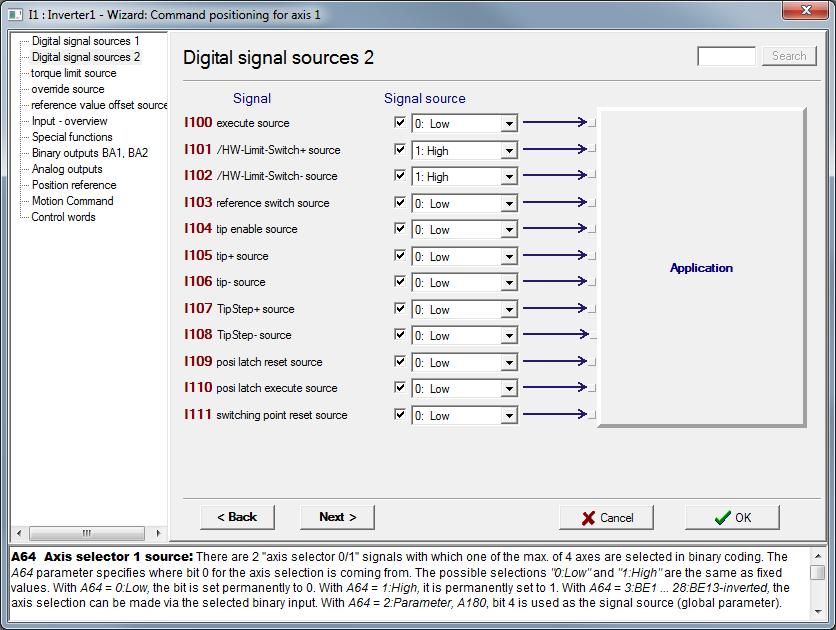Image resolution: width=836 pixels, height=630 pixels.
Task: Click the Search button
Action: [x=789, y=56]
